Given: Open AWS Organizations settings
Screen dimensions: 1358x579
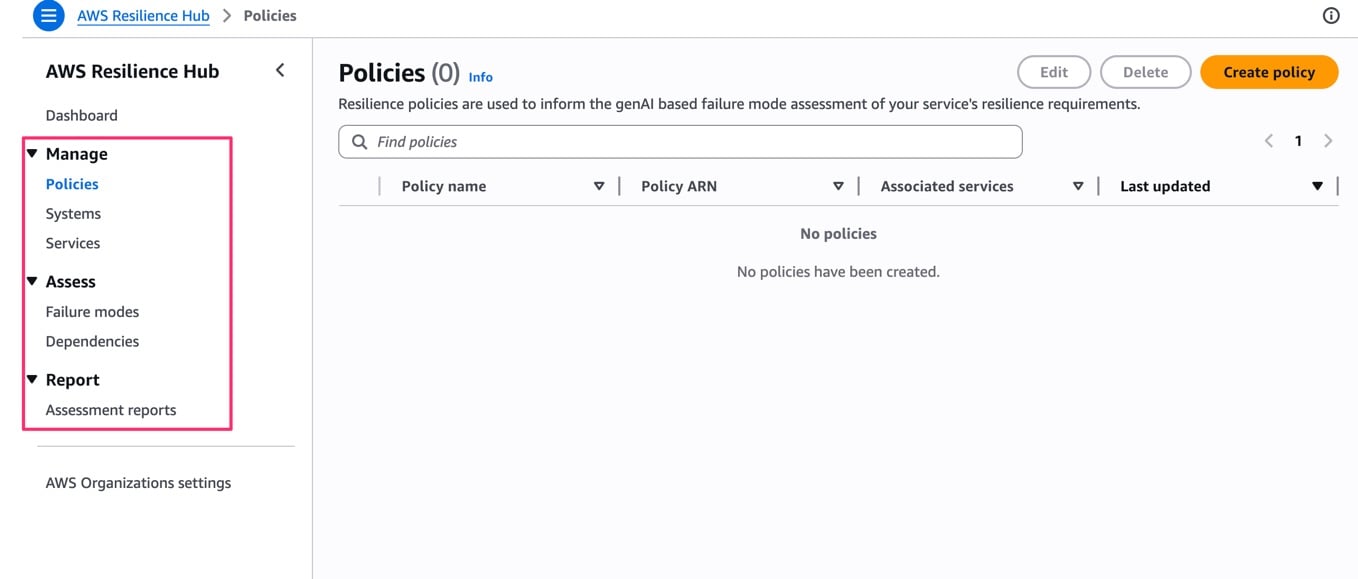Looking at the screenshot, I should 138,483.
